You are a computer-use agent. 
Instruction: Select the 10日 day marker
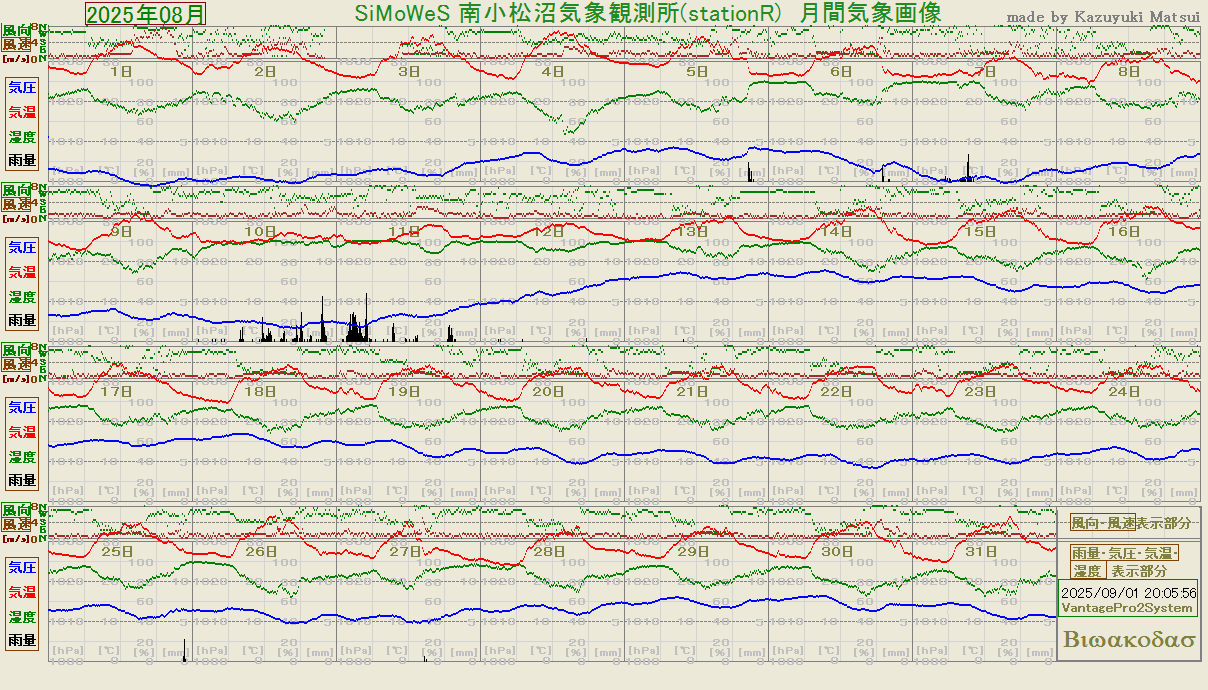pos(261,231)
